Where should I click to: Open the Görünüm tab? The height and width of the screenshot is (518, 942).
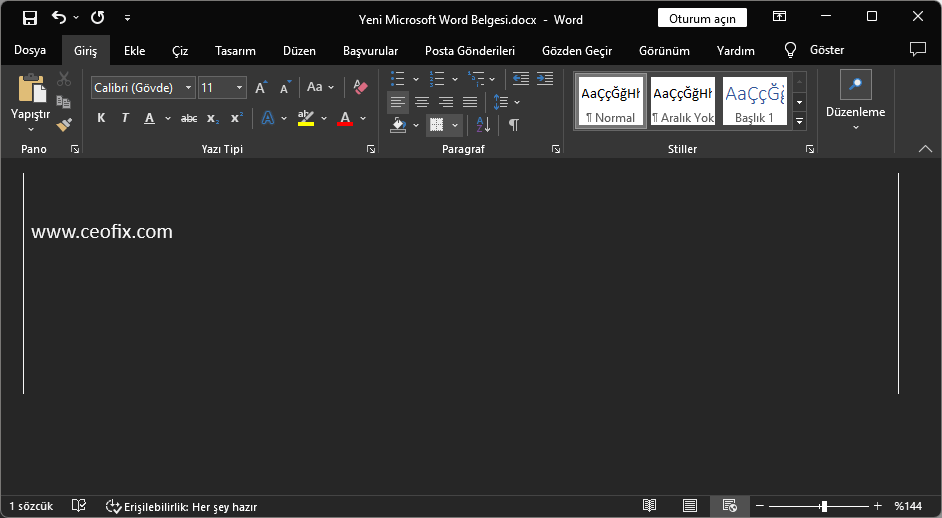pyautogui.click(x=664, y=51)
